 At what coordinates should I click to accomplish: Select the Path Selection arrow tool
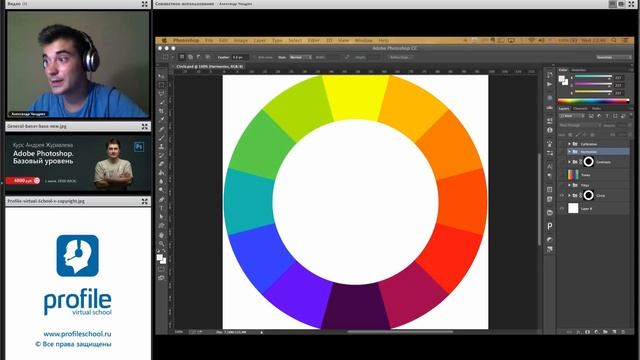pyautogui.click(x=162, y=217)
